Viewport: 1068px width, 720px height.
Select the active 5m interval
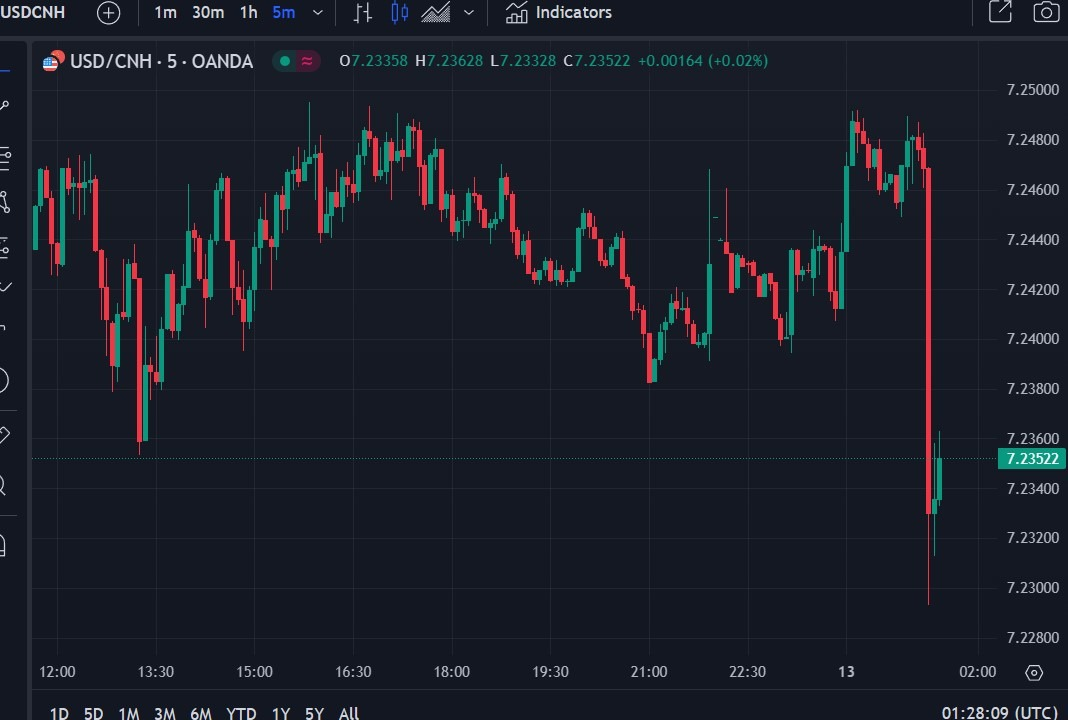(x=283, y=12)
